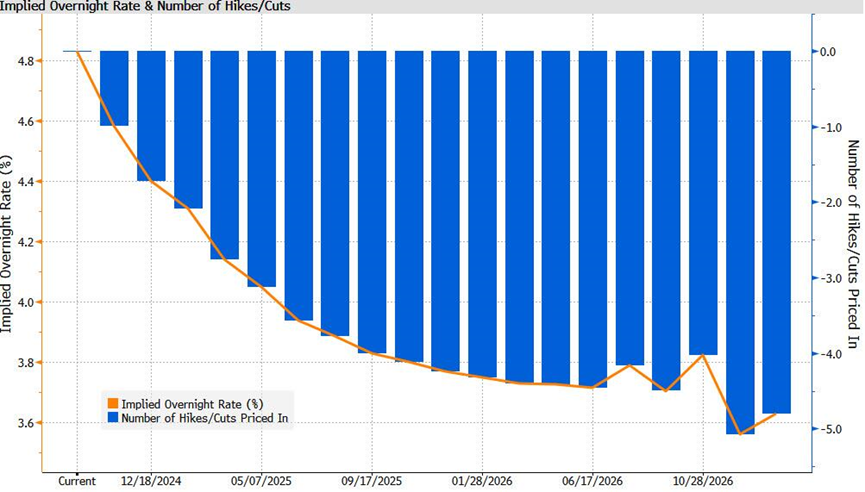Viewport: 865px width, 492px height.
Task: Click the orange Implied Overnight Rate legend swatch
Action: coord(113,404)
